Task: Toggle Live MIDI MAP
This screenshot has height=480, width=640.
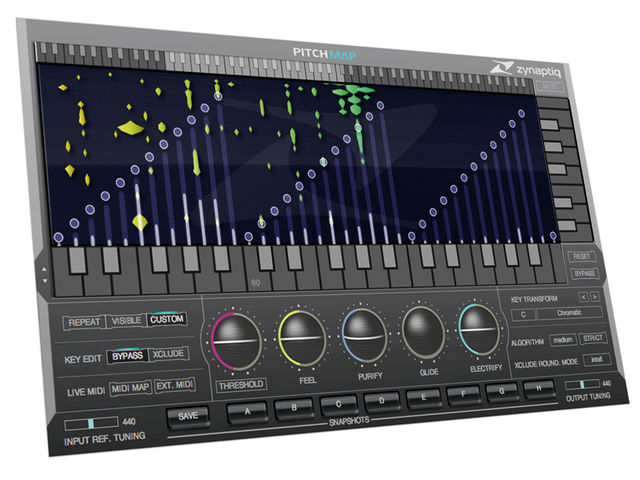Action: 131,388
